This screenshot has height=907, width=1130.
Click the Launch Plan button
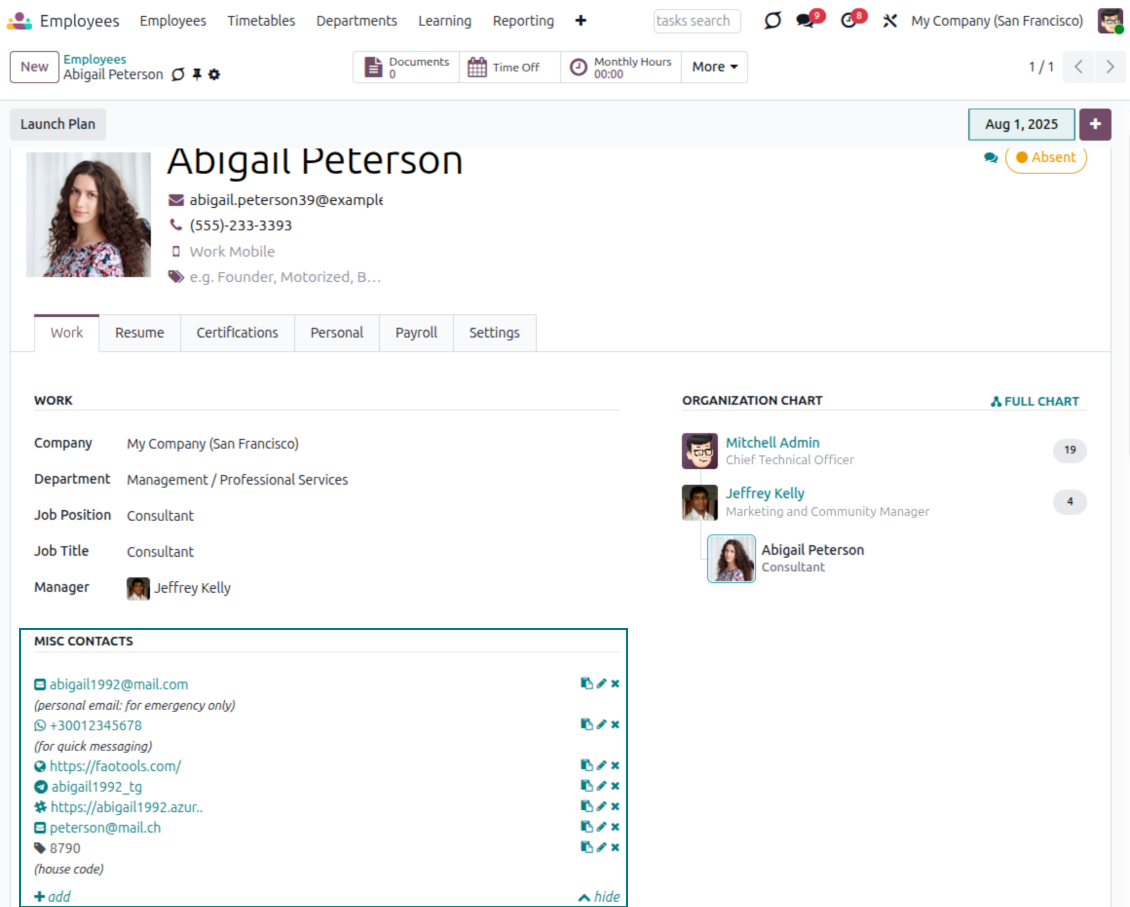[58, 124]
